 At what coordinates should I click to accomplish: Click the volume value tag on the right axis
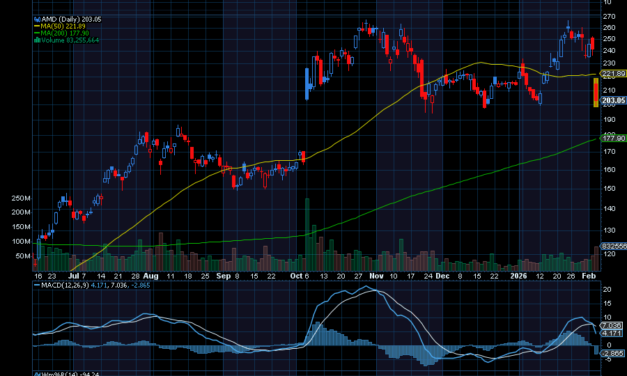click(x=614, y=246)
